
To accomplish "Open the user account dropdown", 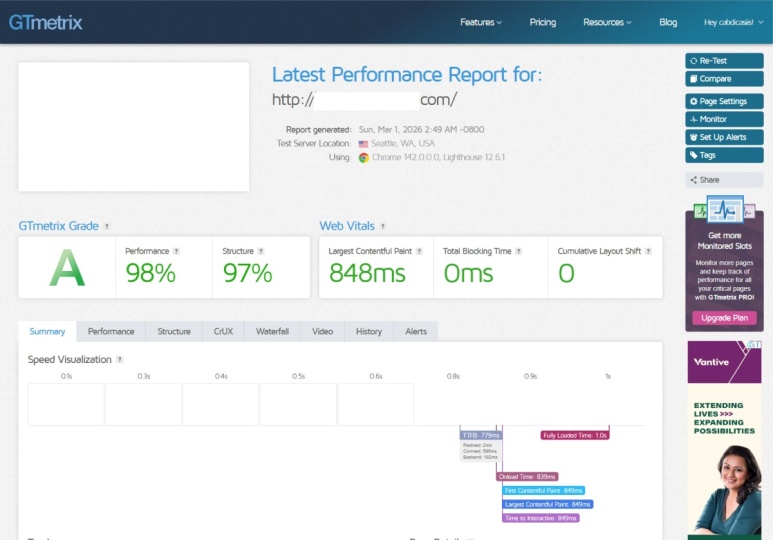I will (x=734, y=22).
